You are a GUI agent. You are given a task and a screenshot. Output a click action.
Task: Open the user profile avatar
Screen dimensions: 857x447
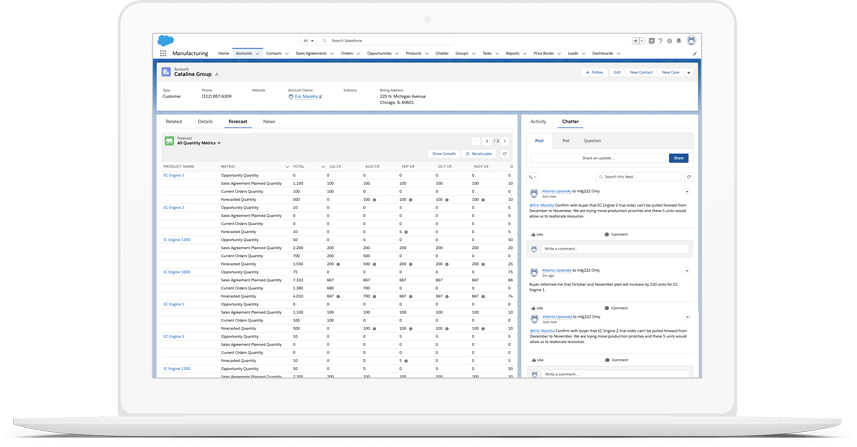coord(691,41)
